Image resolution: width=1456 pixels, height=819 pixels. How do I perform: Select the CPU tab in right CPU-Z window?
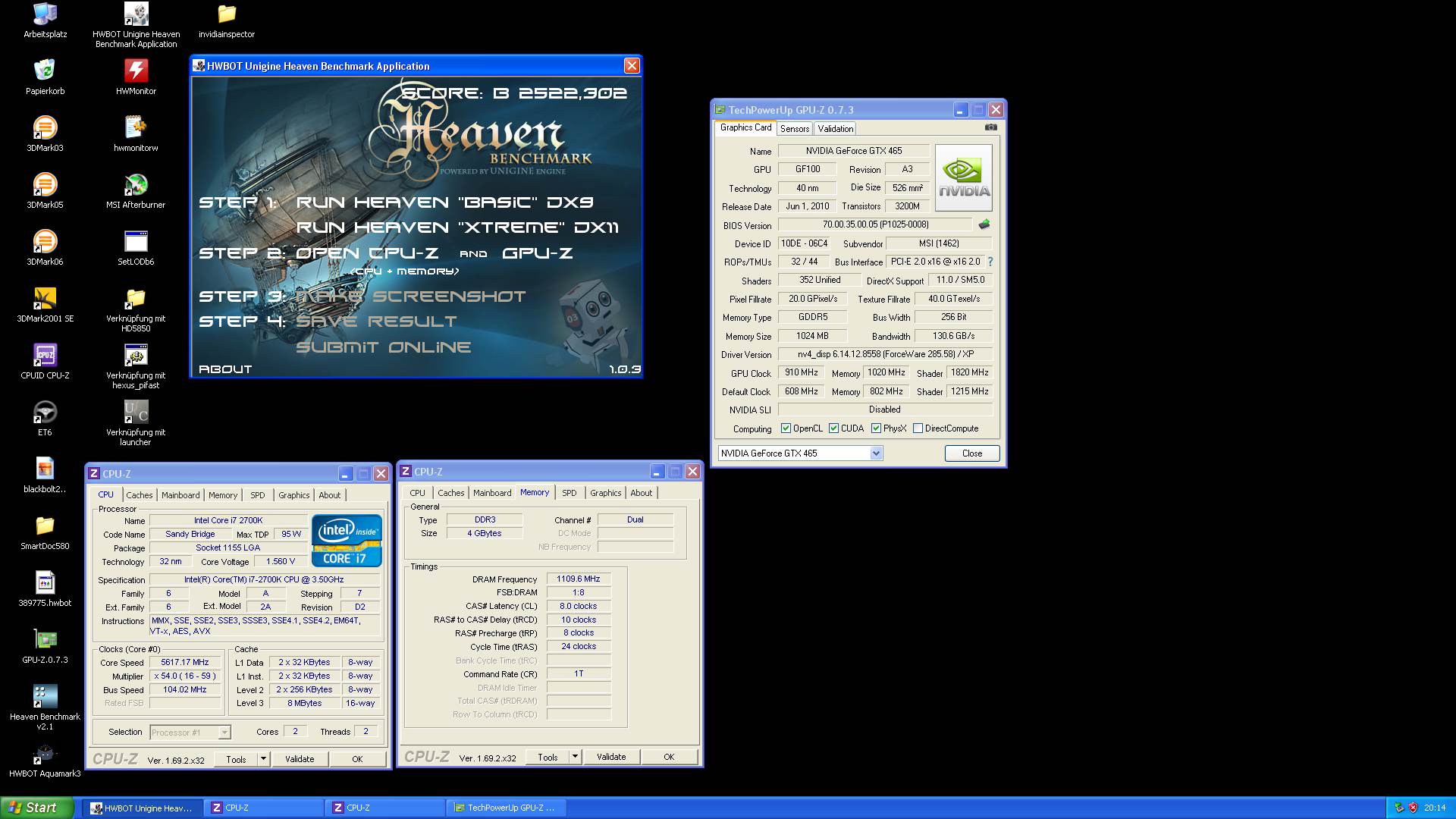[418, 493]
